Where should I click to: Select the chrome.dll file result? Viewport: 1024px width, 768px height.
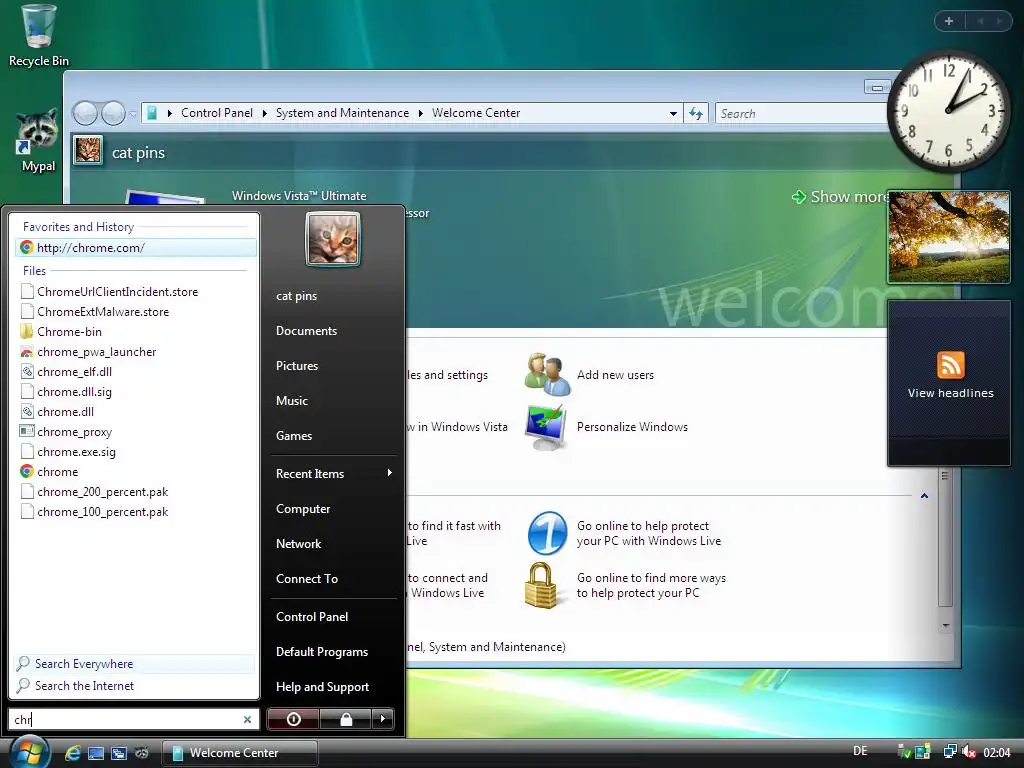(65, 412)
